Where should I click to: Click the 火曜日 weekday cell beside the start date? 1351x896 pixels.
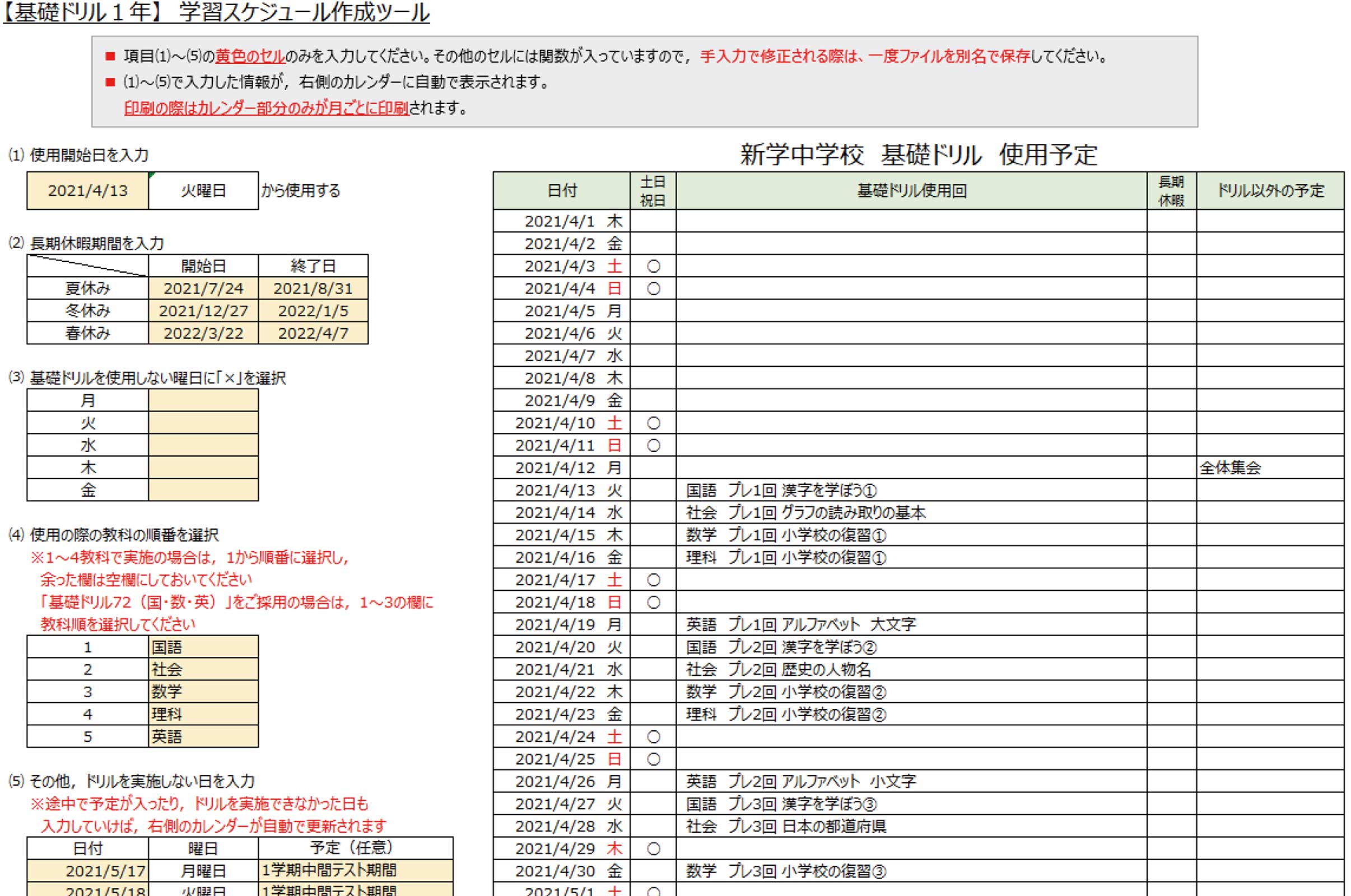203,190
